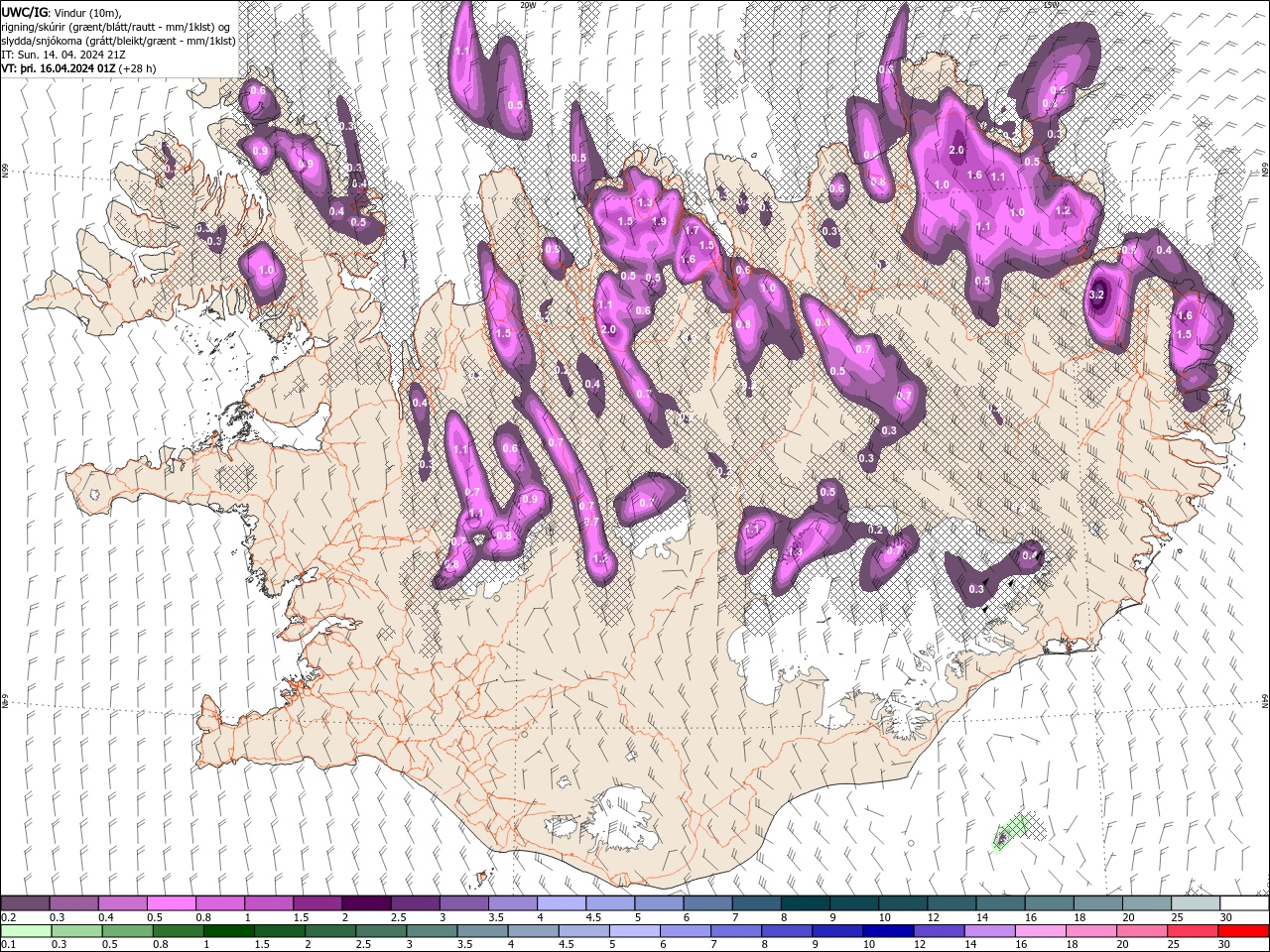Click the 1.9 precipitation value label
This screenshot has width=1270, height=952.
point(659,221)
